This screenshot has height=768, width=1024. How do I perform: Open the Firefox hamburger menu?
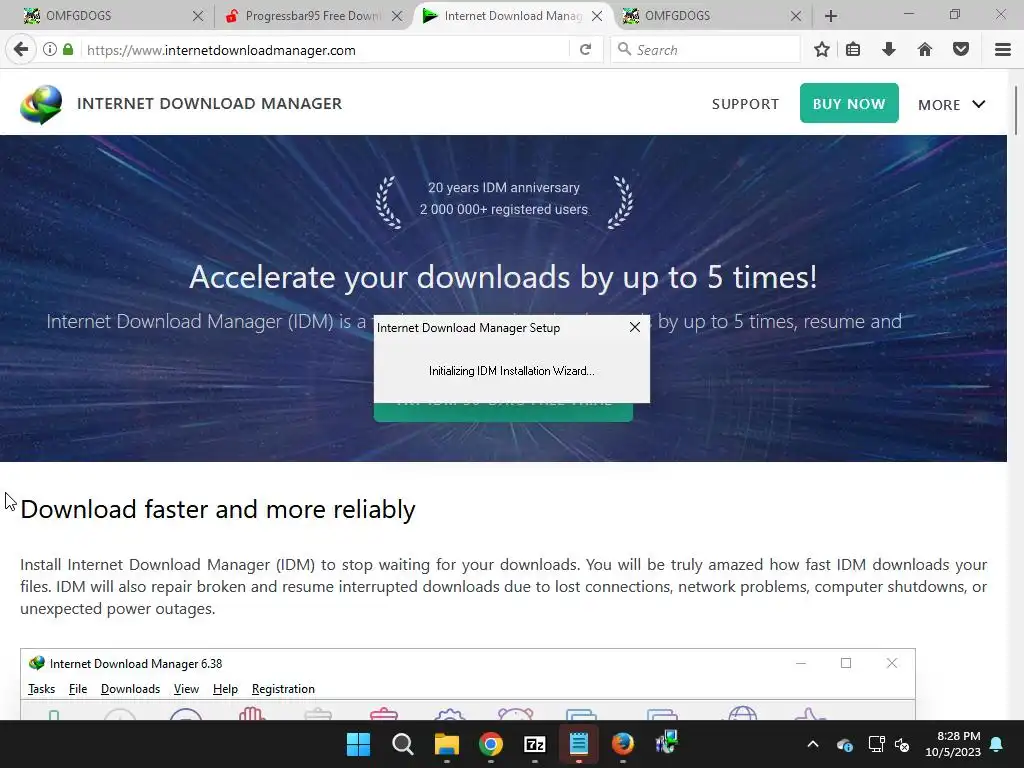point(1003,50)
